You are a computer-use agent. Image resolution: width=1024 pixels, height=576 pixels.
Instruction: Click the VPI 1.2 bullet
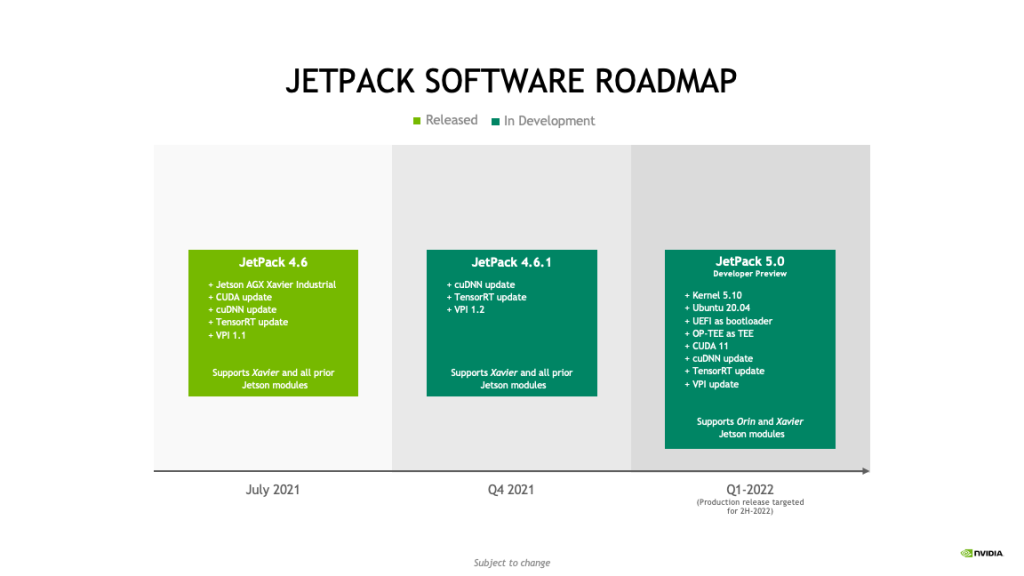tap(466, 310)
